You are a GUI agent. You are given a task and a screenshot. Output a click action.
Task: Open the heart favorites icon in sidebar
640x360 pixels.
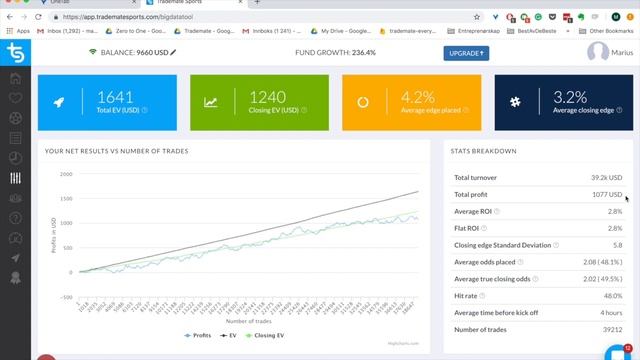(x=16, y=98)
